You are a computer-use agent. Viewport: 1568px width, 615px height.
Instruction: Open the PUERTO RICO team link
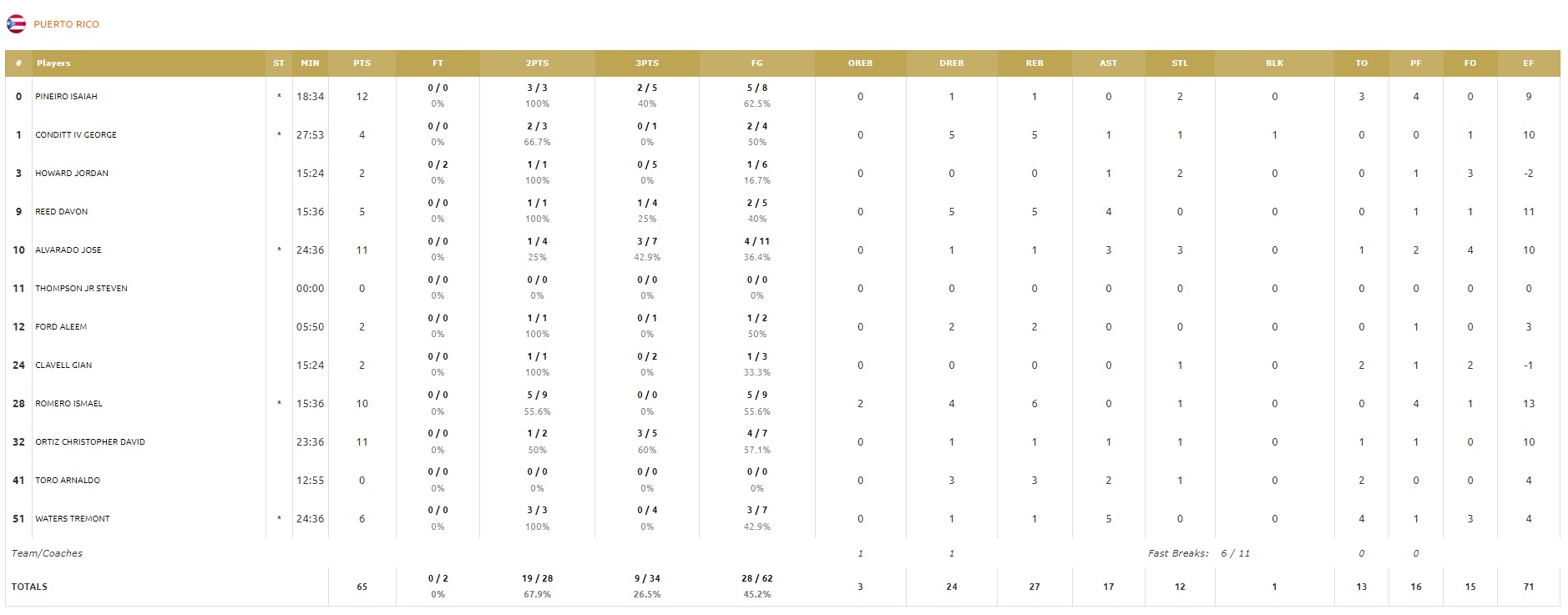(66, 24)
